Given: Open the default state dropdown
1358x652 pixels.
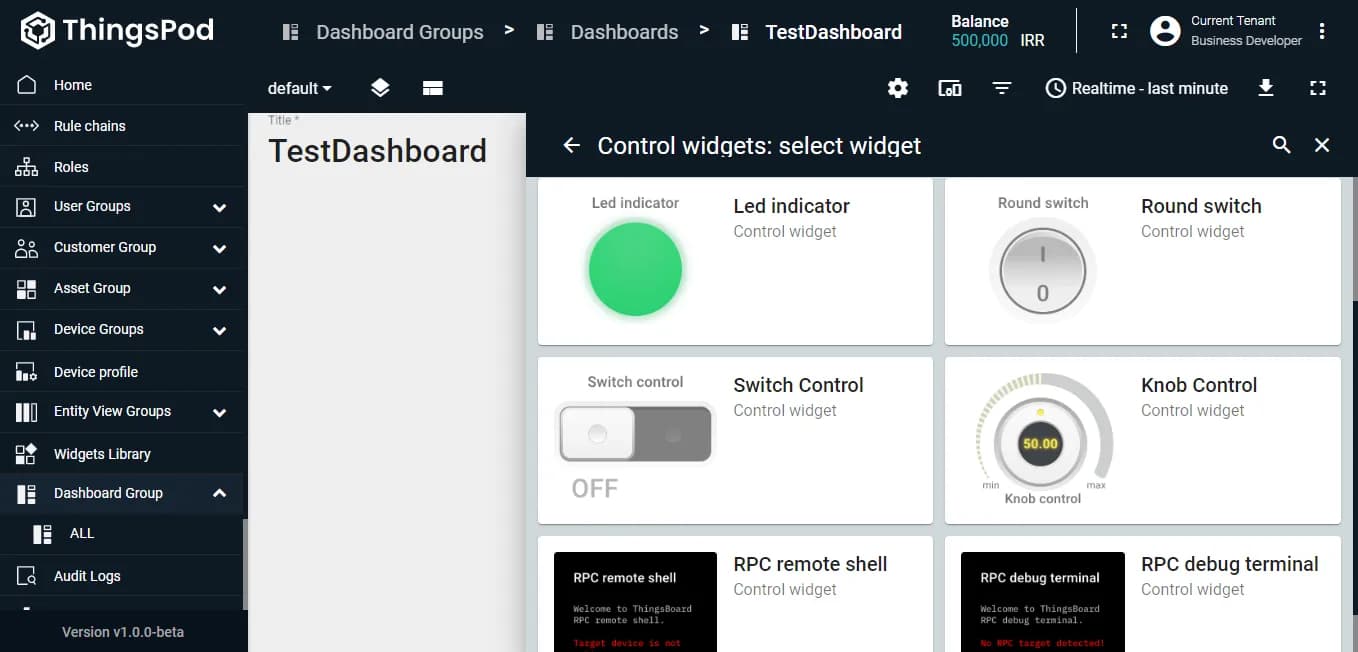Looking at the screenshot, I should [x=299, y=88].
